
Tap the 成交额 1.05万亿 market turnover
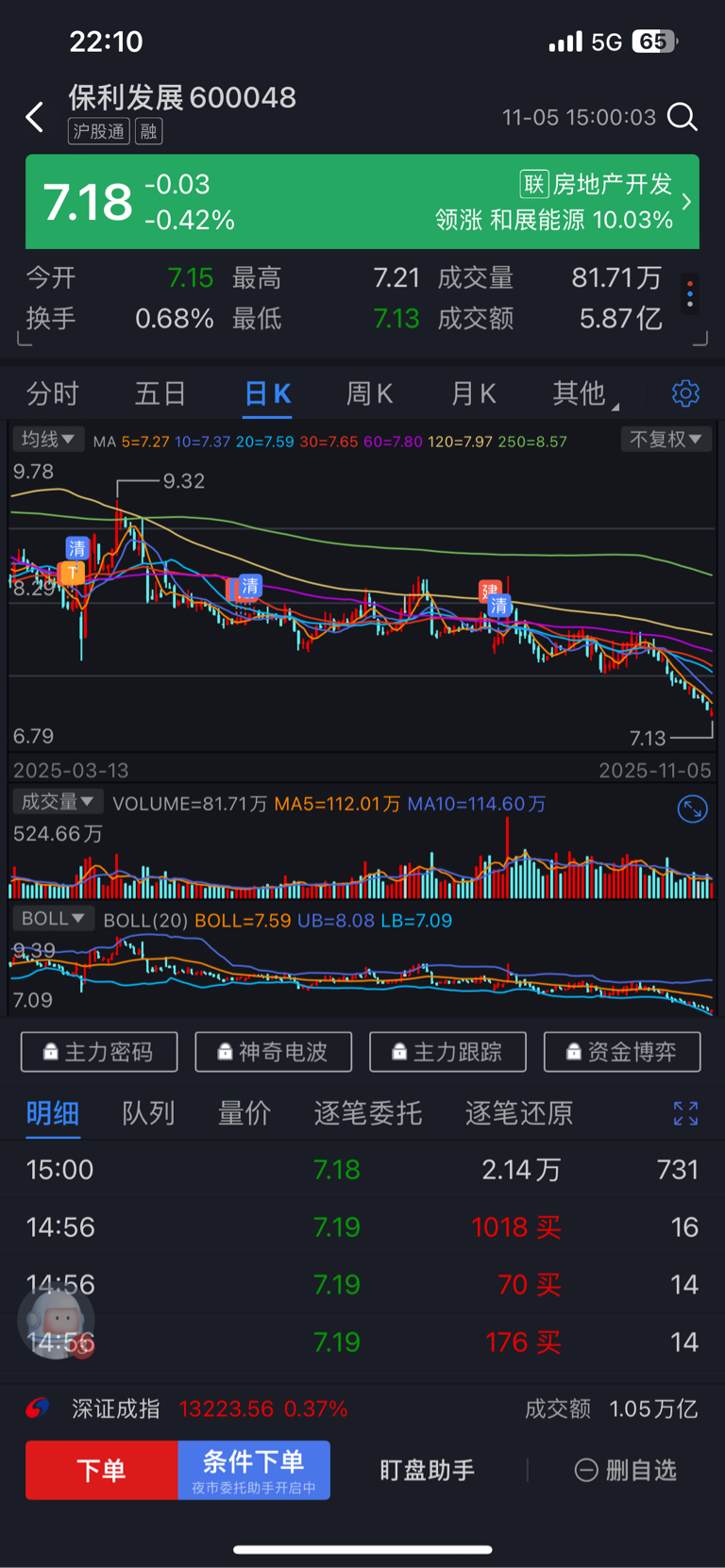pyautogui.click(x=611, y=1409)
